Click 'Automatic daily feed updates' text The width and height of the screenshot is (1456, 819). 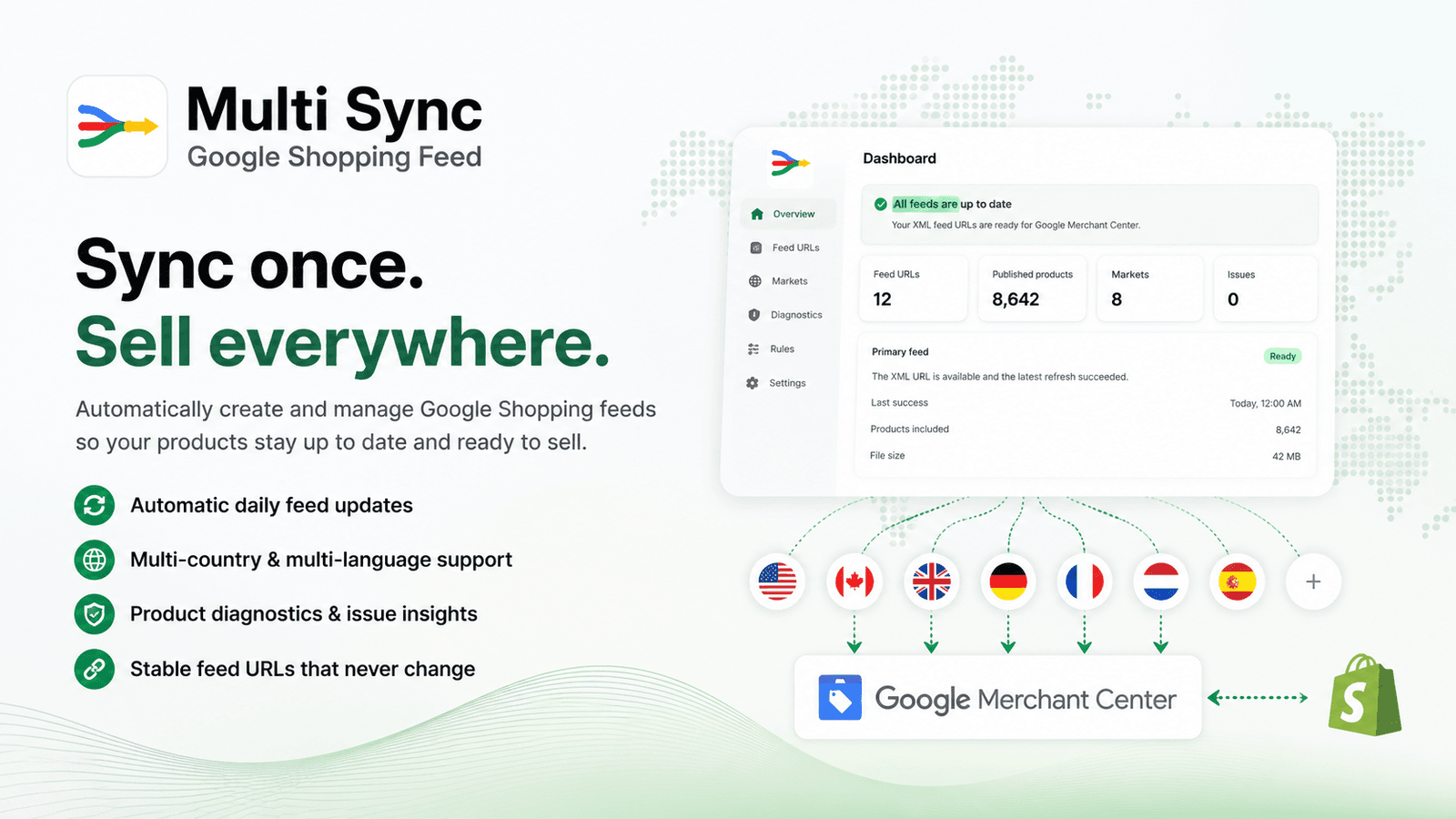point(271,505)
